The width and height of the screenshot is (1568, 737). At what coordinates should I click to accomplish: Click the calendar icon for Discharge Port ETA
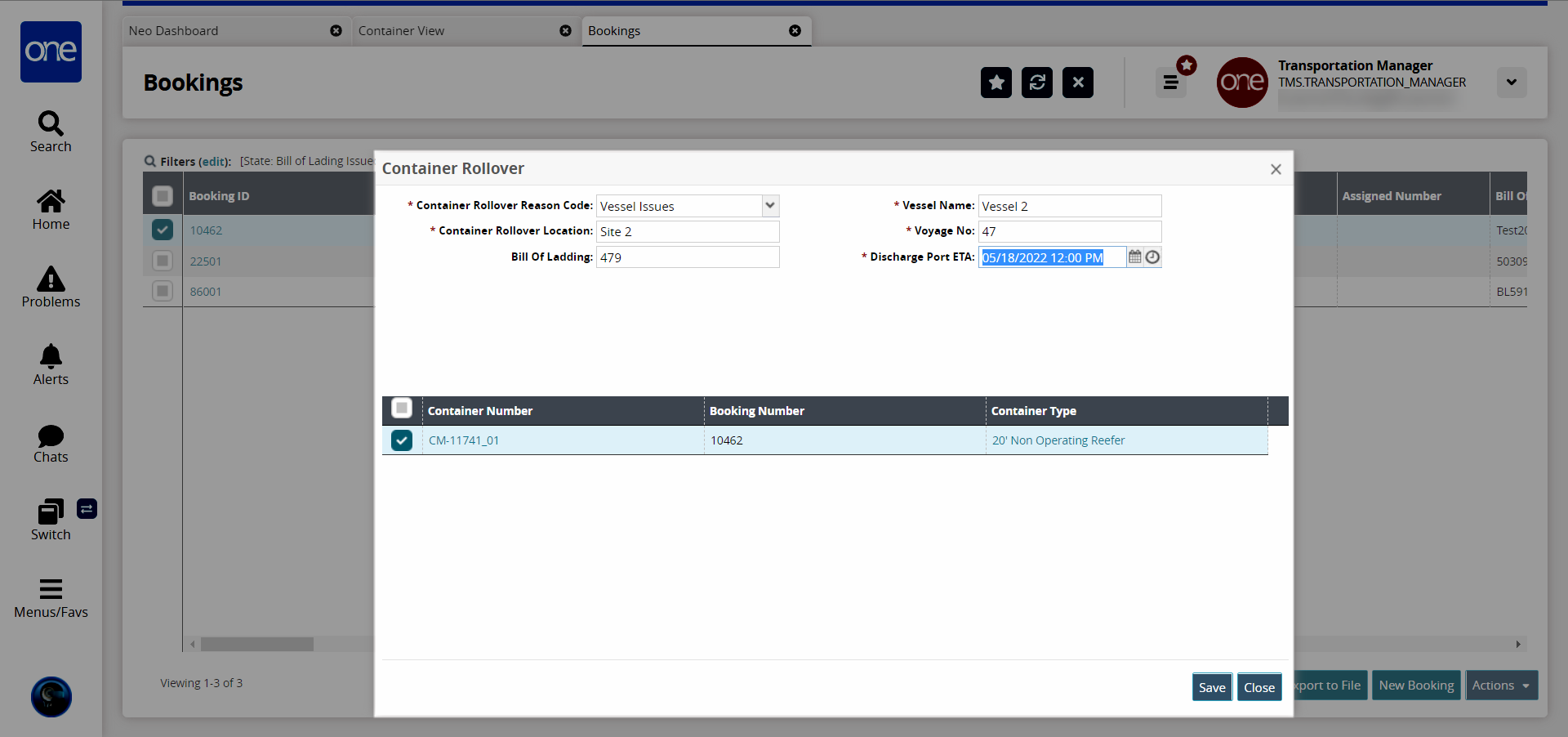1134,257
